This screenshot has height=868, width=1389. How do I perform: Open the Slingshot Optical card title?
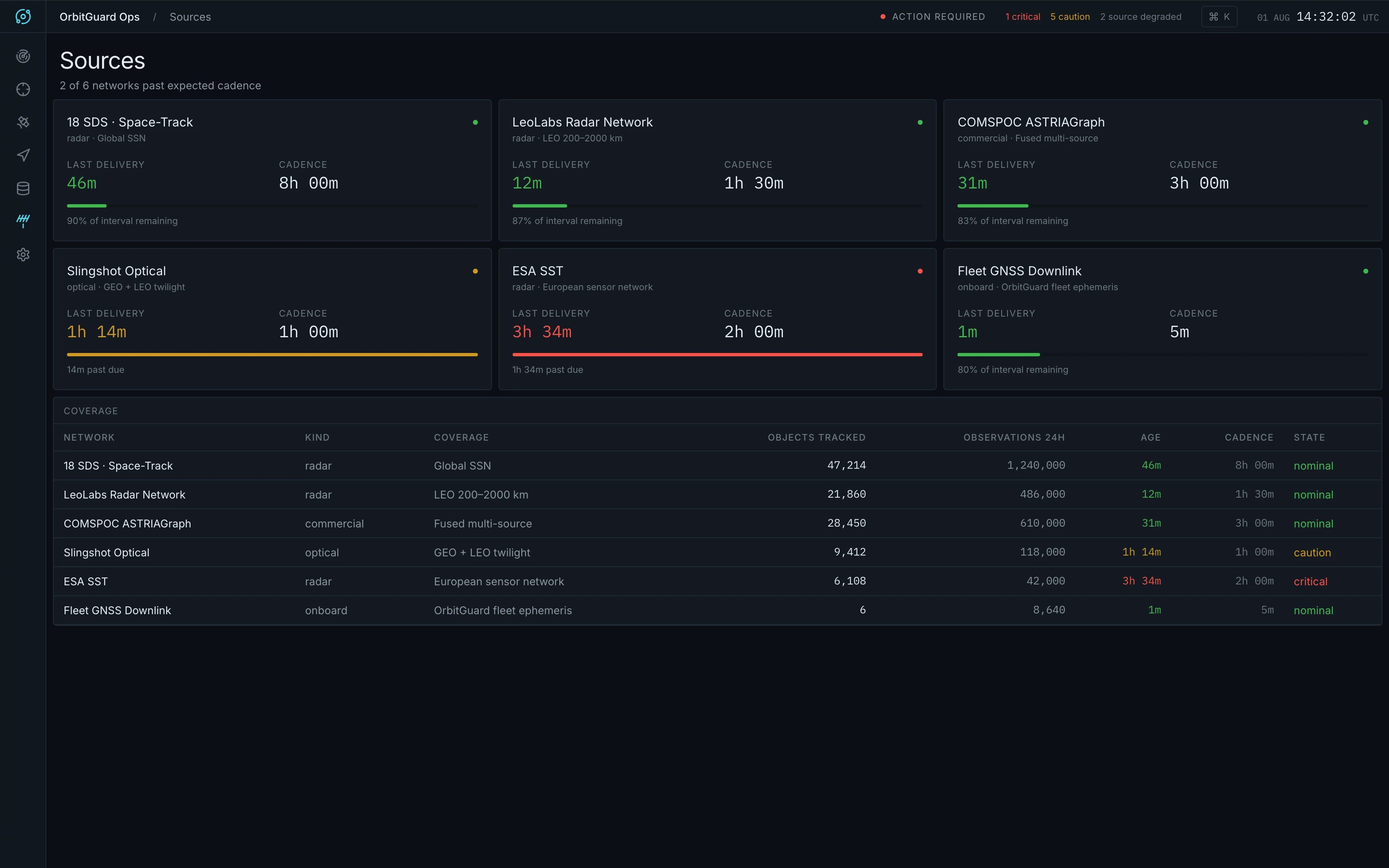116,271
